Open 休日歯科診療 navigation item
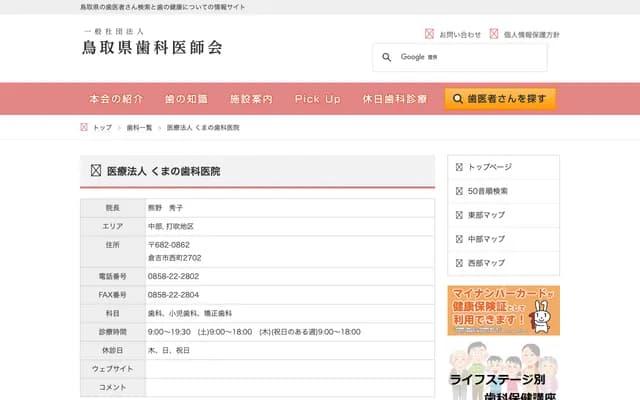The width and height of the screenshot is (640, 400). click(395, 99)
